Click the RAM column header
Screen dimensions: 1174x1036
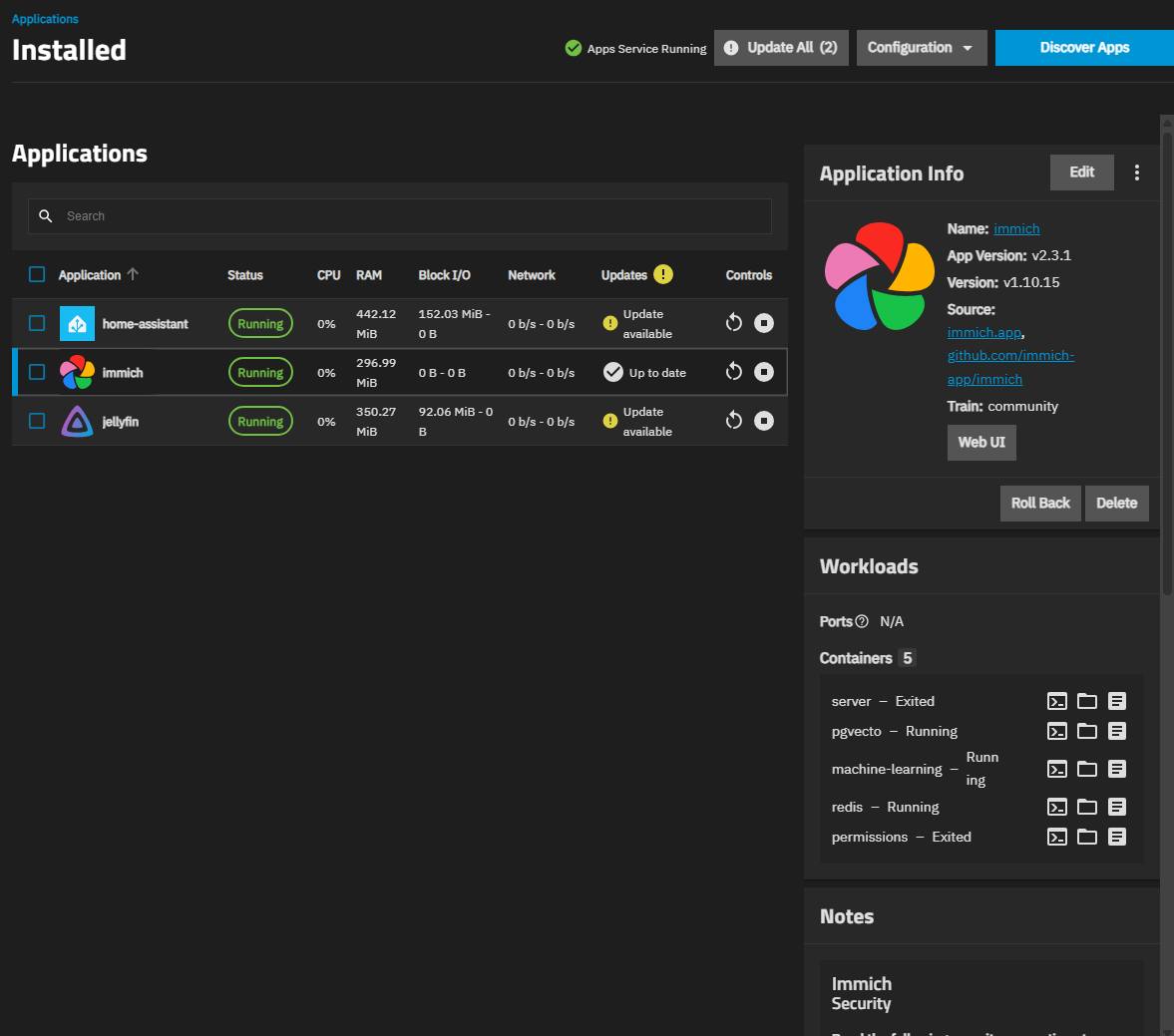click(x=369, y=275)
